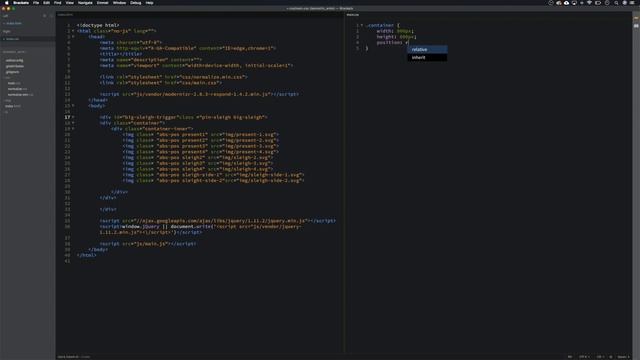Open the Extension Manager icon
Screen dimensions: 640x360
pyautogui.click(x=636, y=26)
